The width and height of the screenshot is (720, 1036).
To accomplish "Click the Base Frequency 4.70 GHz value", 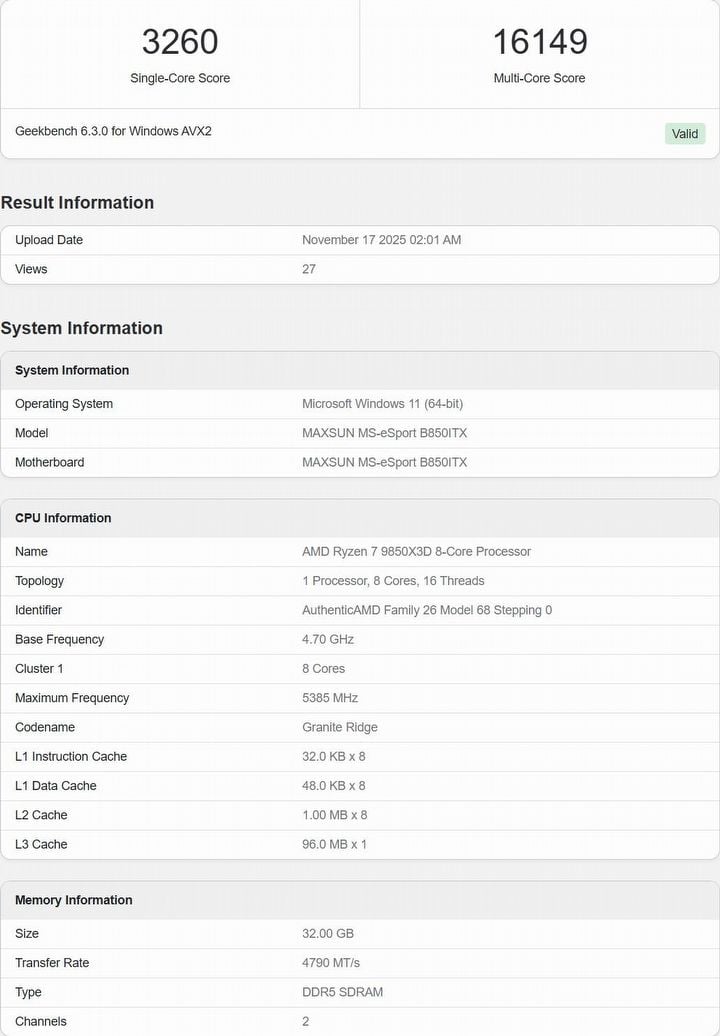I will point(328,639).
